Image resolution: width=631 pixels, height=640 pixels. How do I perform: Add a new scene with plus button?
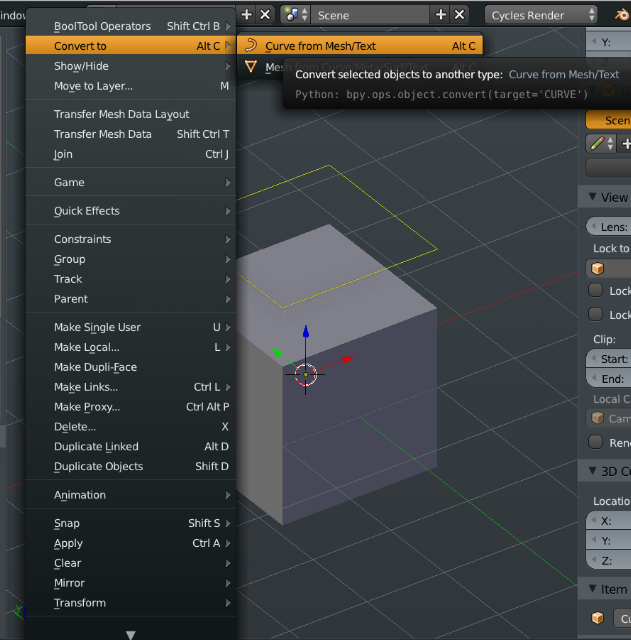tap(440, 15)
